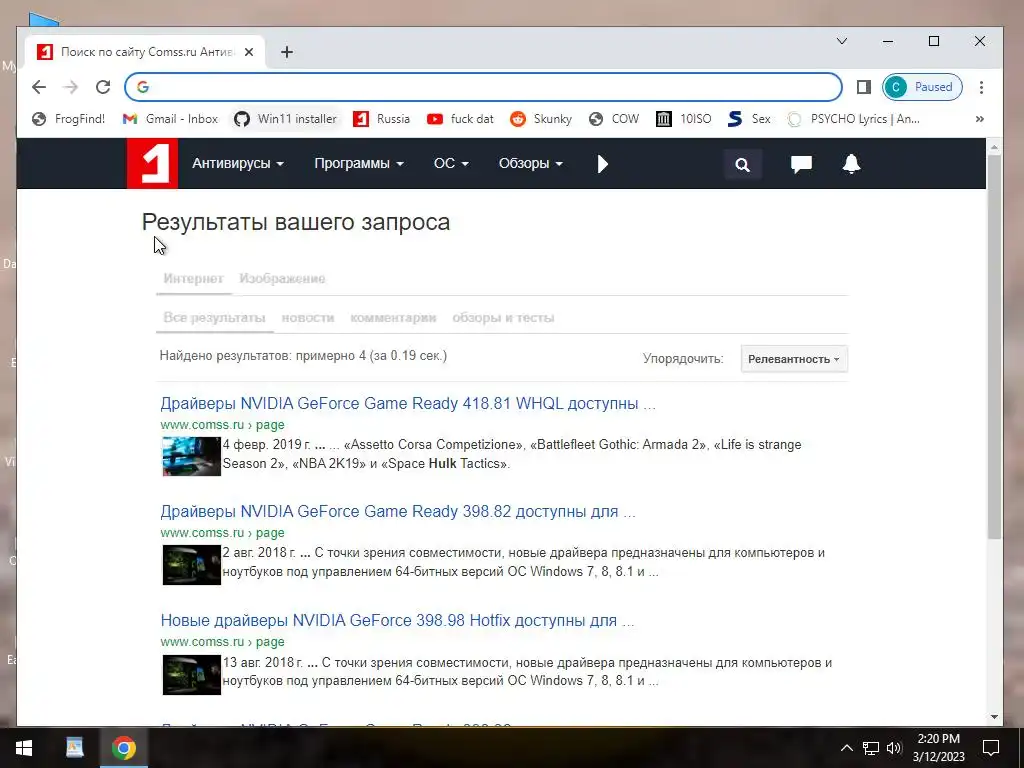Click "Найдено результатов: примерно 4" text
The width and height of the screenshot is (1024, 768).
[263, 356]
